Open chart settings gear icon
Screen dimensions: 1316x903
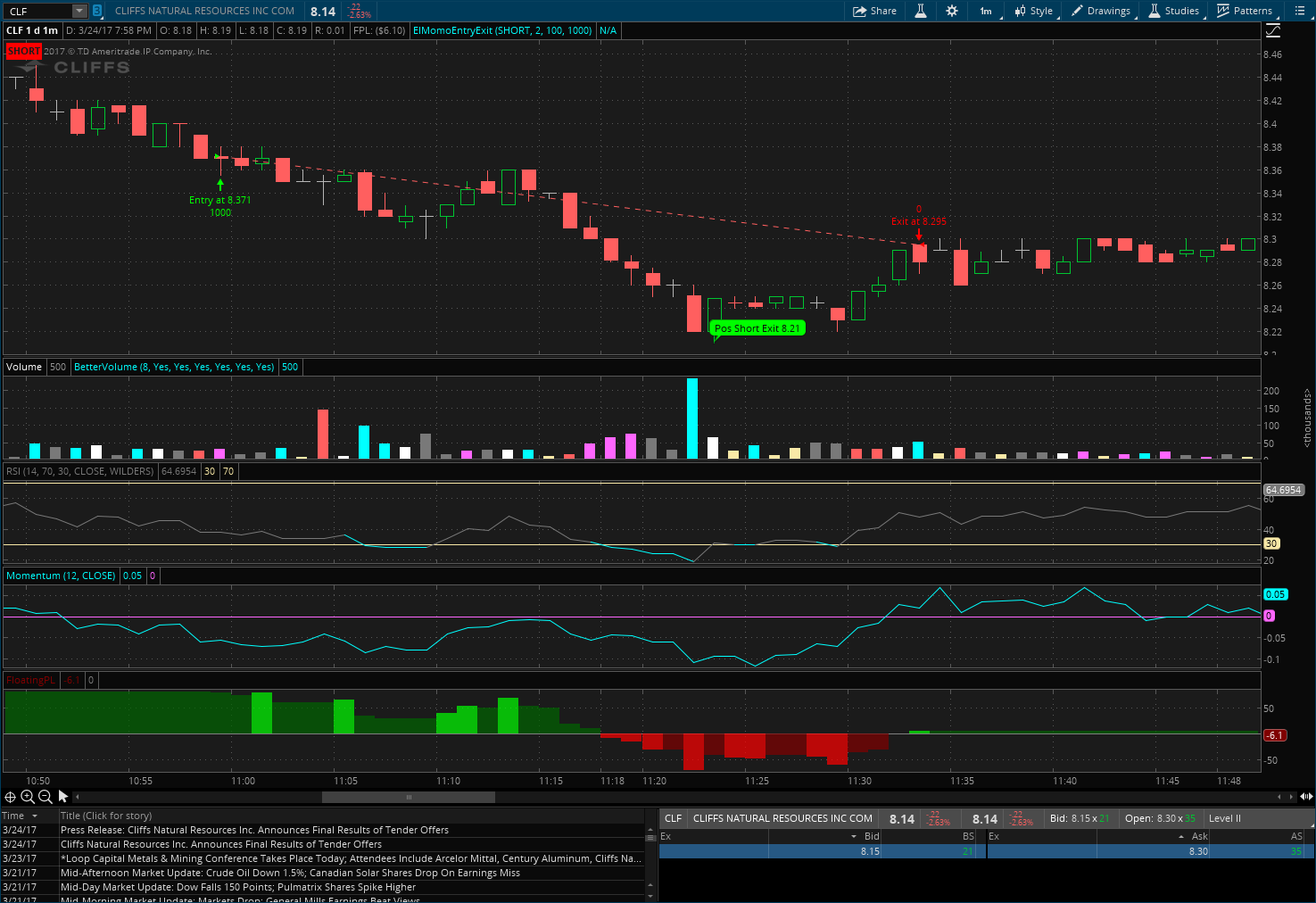click(952, 11)
